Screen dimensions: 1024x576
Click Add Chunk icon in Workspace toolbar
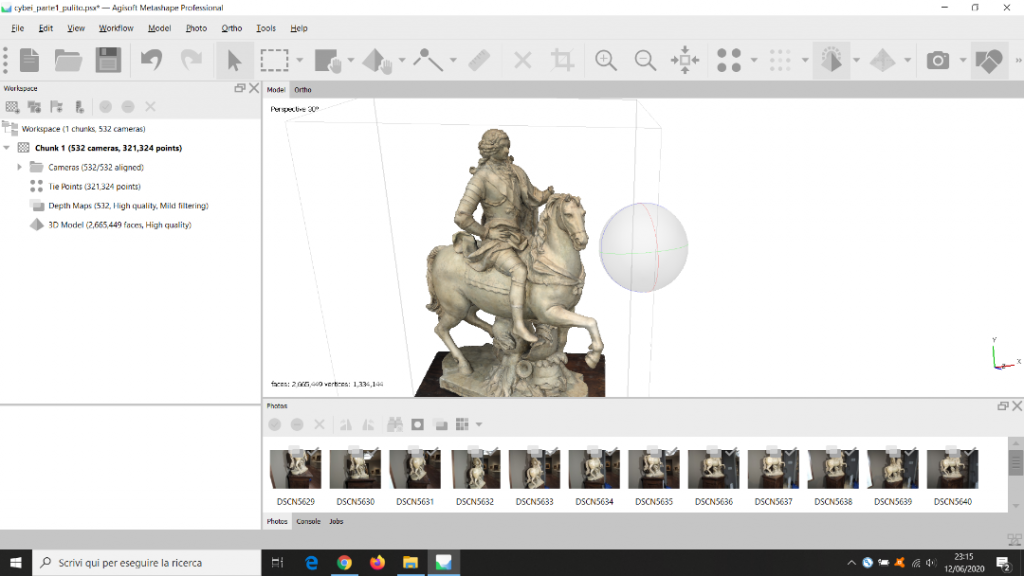click(x=13, y=106)
